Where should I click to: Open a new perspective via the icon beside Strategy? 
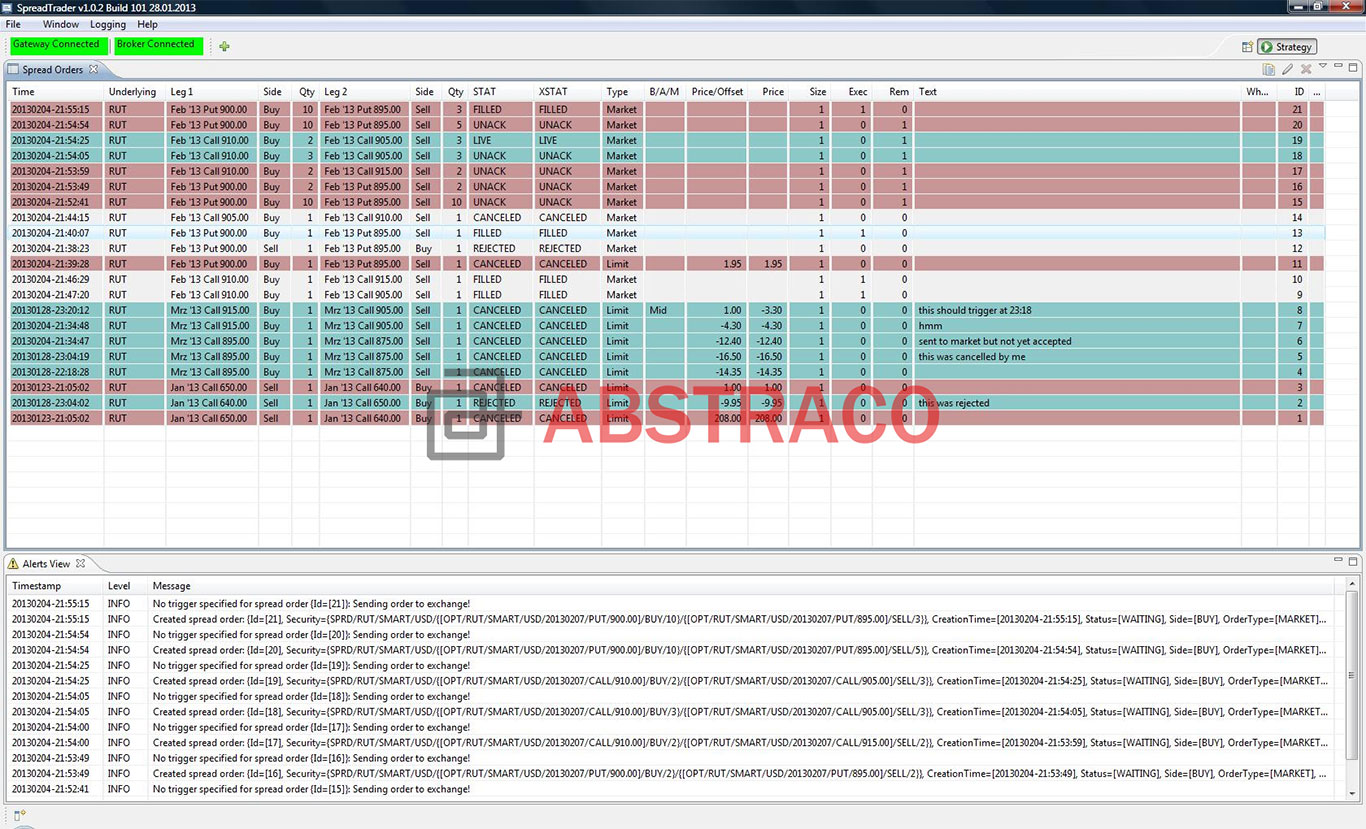(1246, 46)
